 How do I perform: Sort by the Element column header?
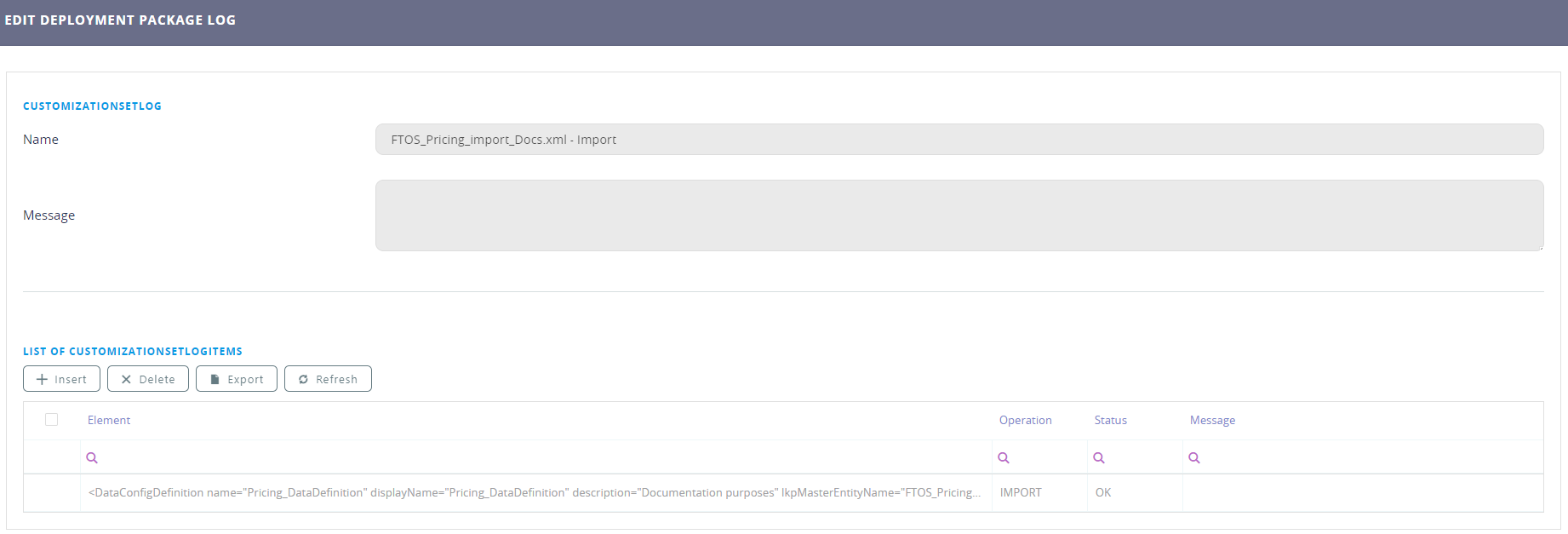109,421
